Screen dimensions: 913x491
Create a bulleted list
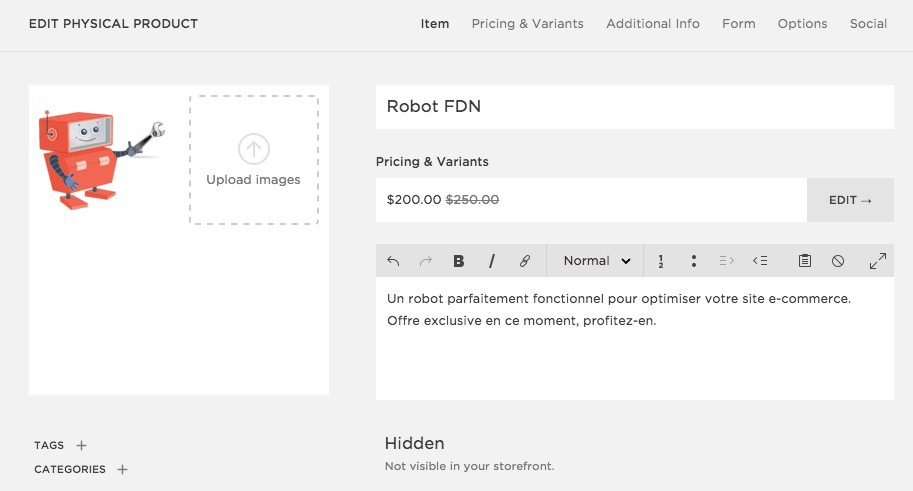tap(693, 261)
